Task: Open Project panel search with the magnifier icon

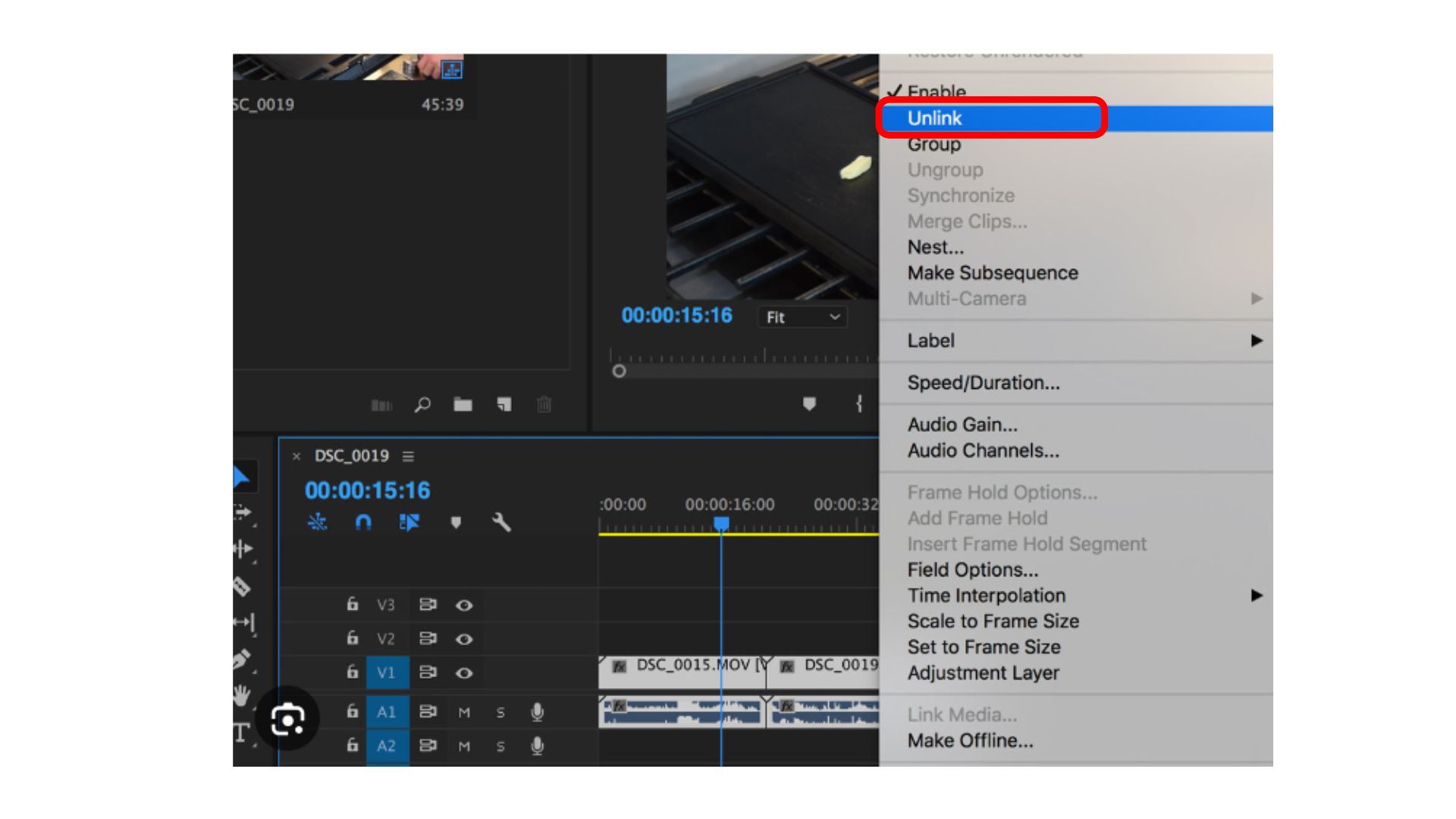Action: tap(424, 406)
